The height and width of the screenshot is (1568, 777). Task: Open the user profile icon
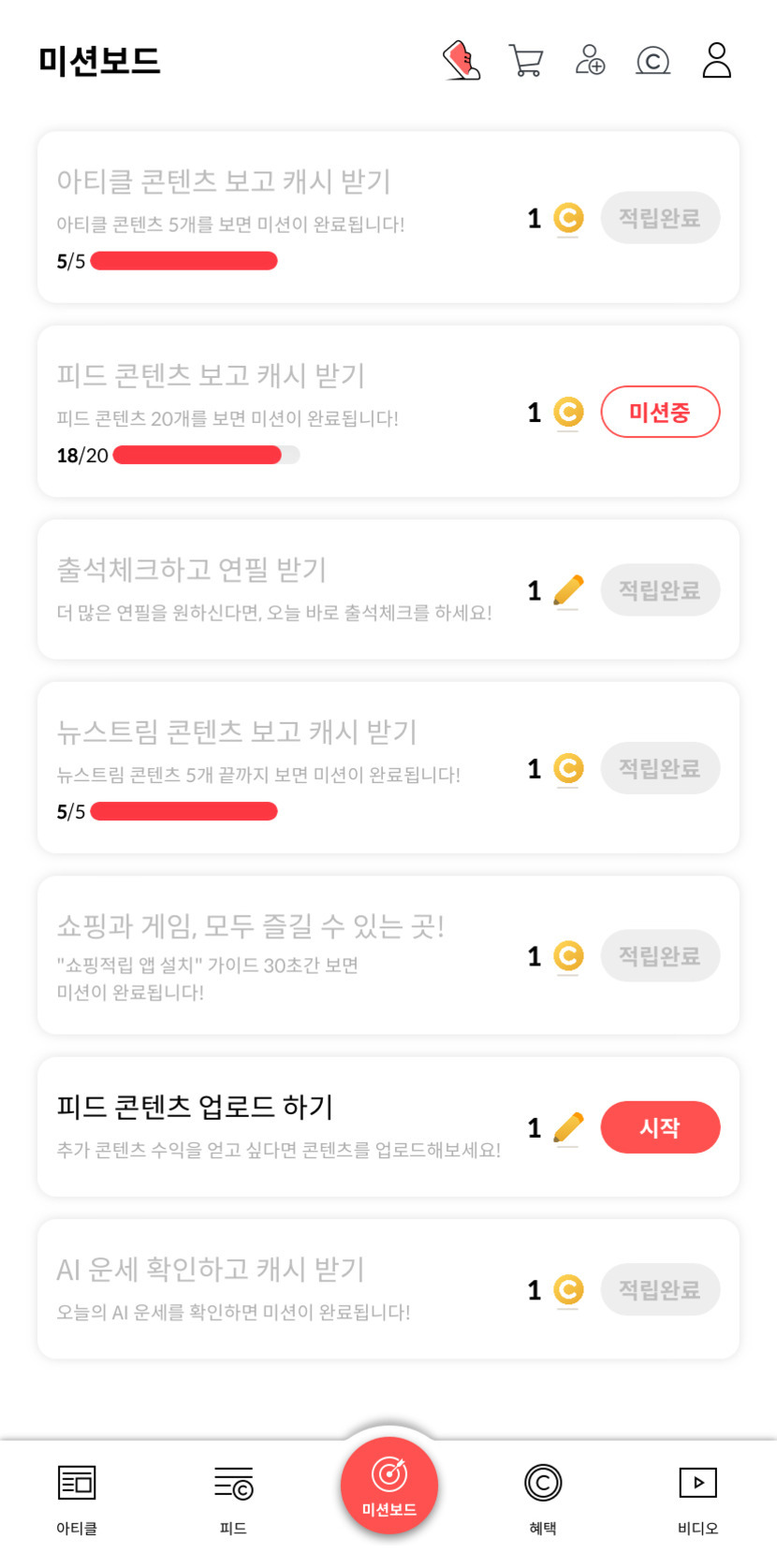tap(716, 61)
